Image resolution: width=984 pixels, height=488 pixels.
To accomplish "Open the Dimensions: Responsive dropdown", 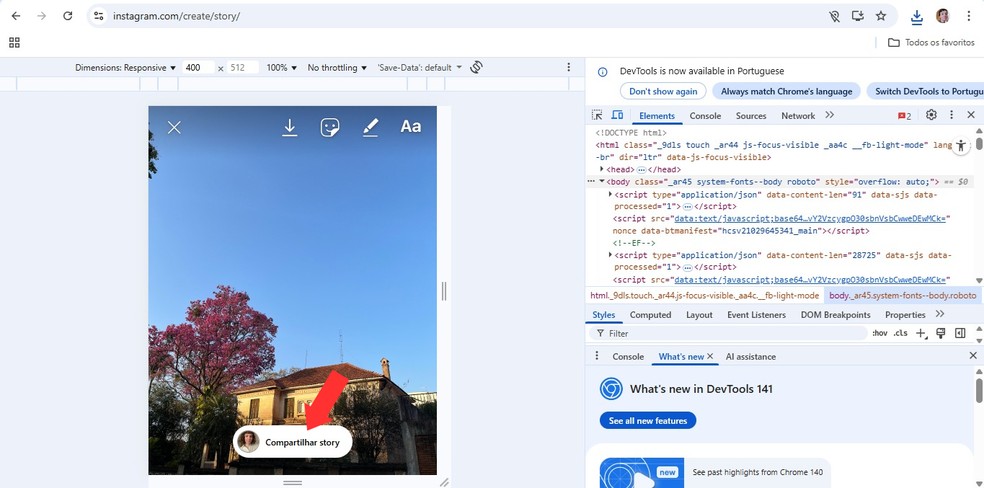I will coord(126,68).
